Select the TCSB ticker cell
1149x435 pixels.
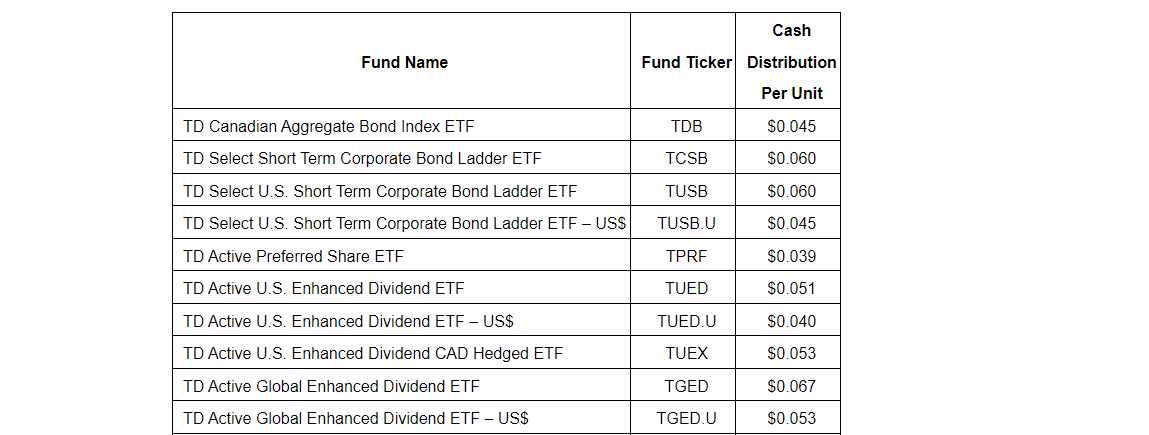click(x=686, y=158)
